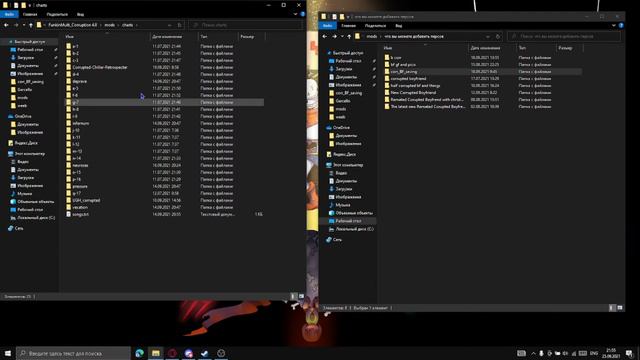Open Help in the right Explorer window
Image resolution: width=640 pixels, height=360 pixels.
pos(621,26)
